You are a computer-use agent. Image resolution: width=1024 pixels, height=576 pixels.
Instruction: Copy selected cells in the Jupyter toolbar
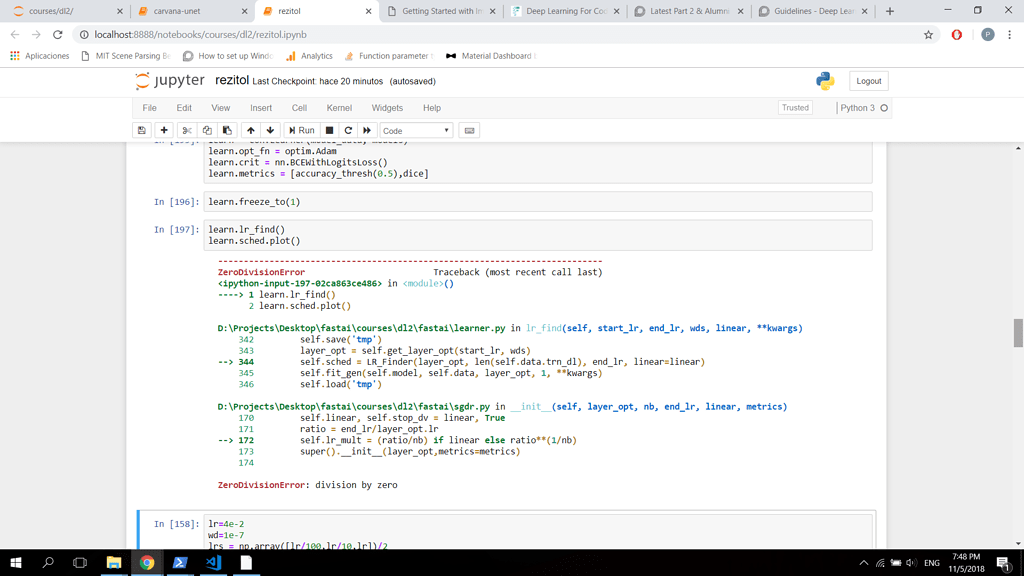[207, 130]
